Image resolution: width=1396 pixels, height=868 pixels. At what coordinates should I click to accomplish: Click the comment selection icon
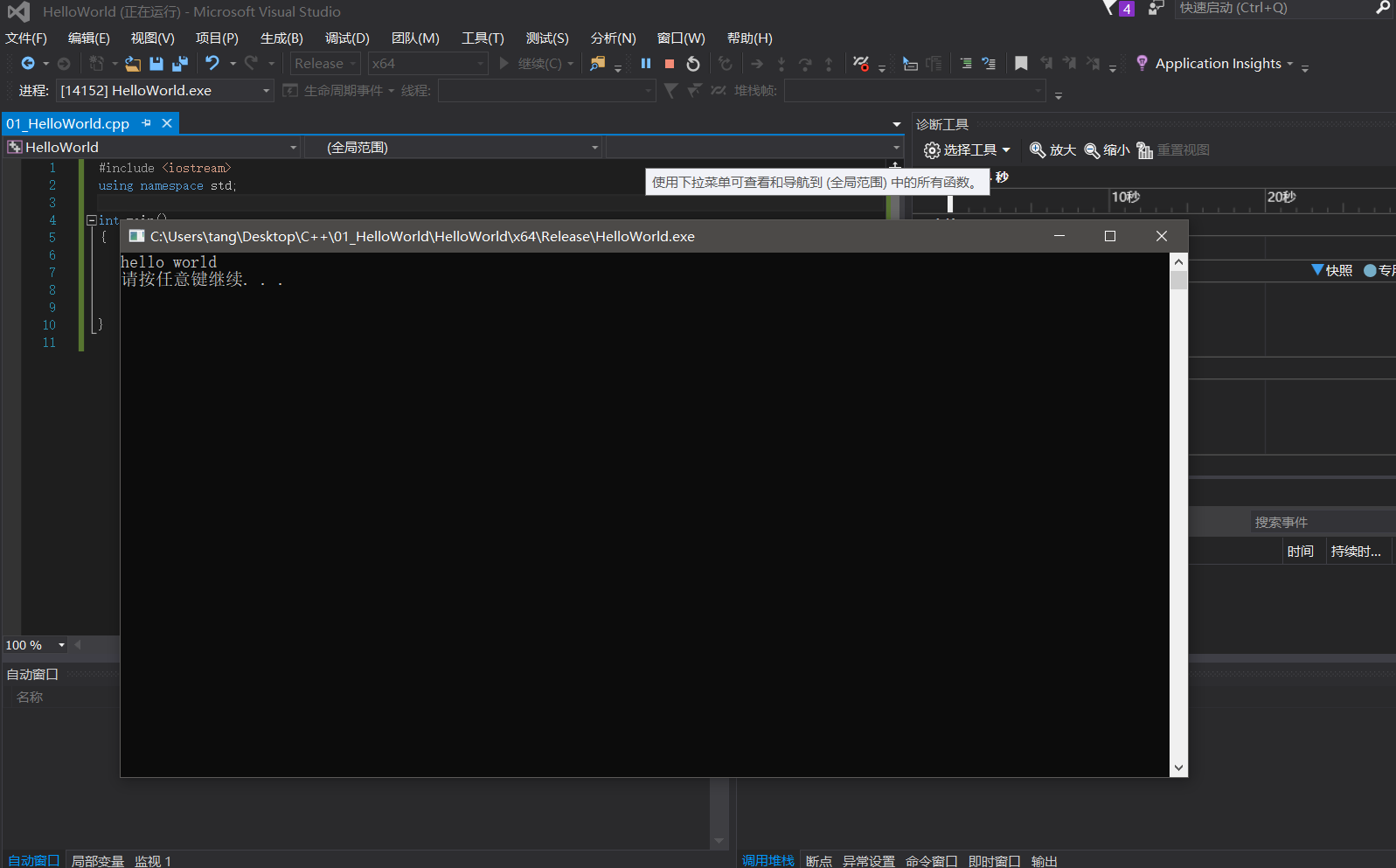click(966, 63)
